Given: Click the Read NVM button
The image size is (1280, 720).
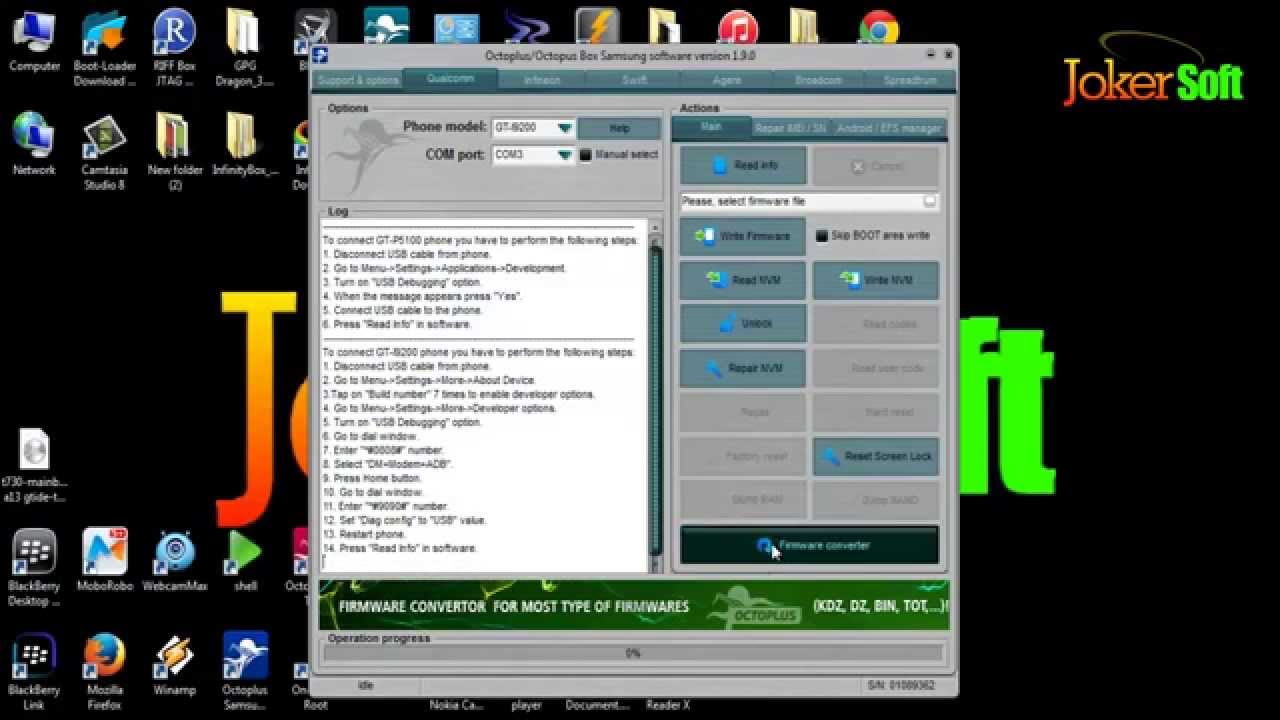Looking at the screenshot, I should point(743,280).
